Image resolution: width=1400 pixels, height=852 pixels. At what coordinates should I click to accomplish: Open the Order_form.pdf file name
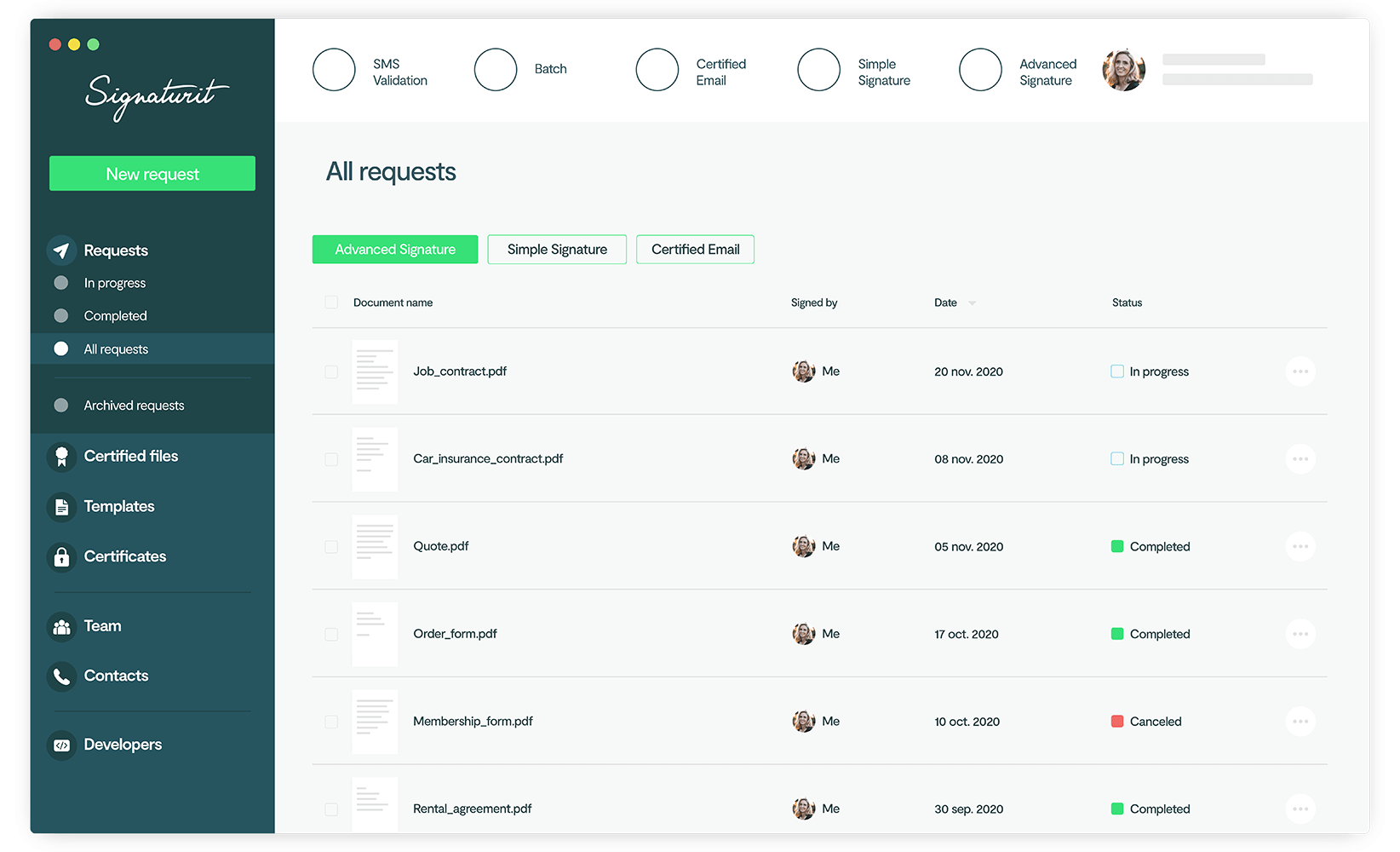click(x=455, y=634)
